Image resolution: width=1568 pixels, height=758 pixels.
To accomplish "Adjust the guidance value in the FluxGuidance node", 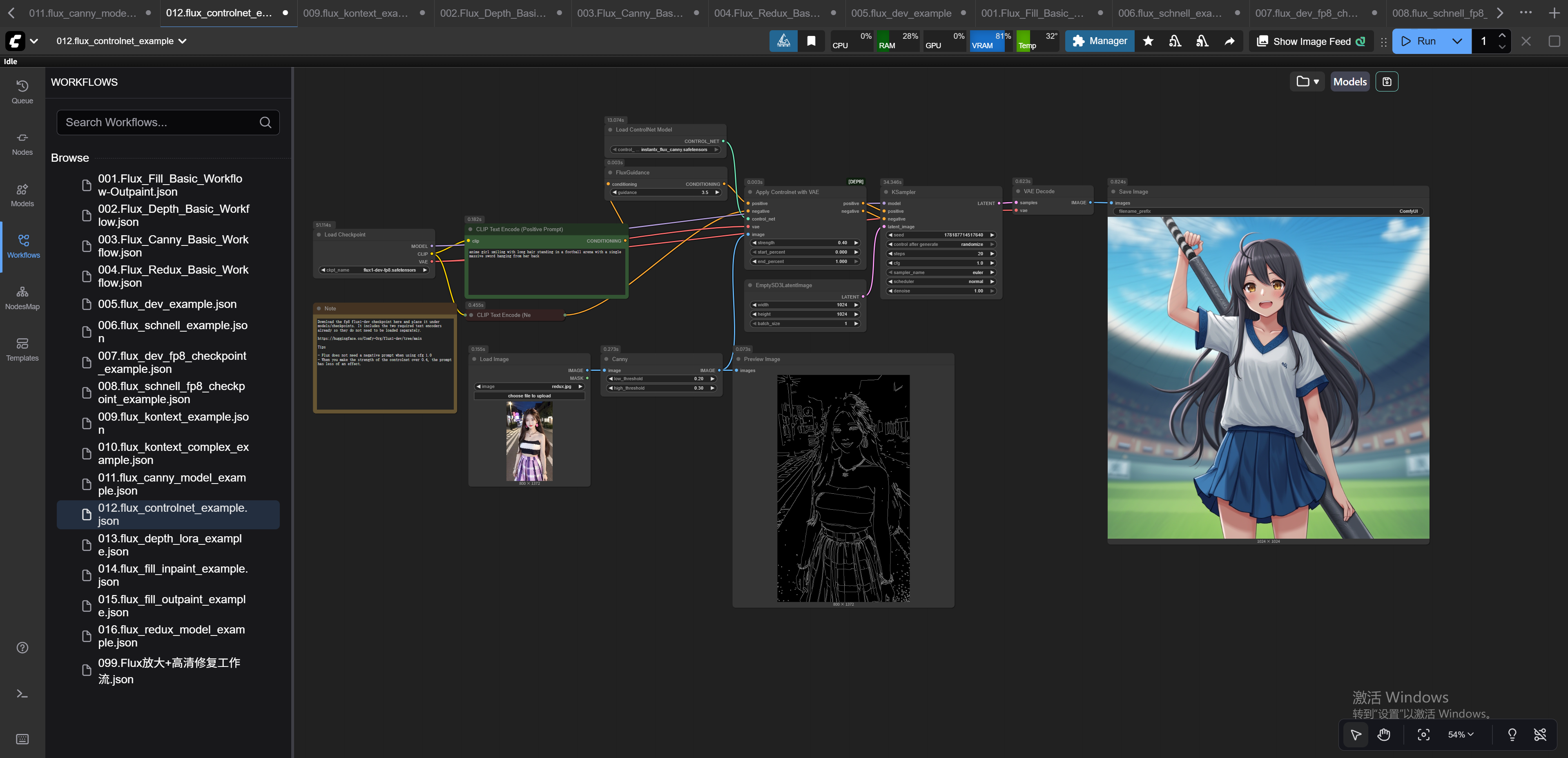I will click(665, 192).
